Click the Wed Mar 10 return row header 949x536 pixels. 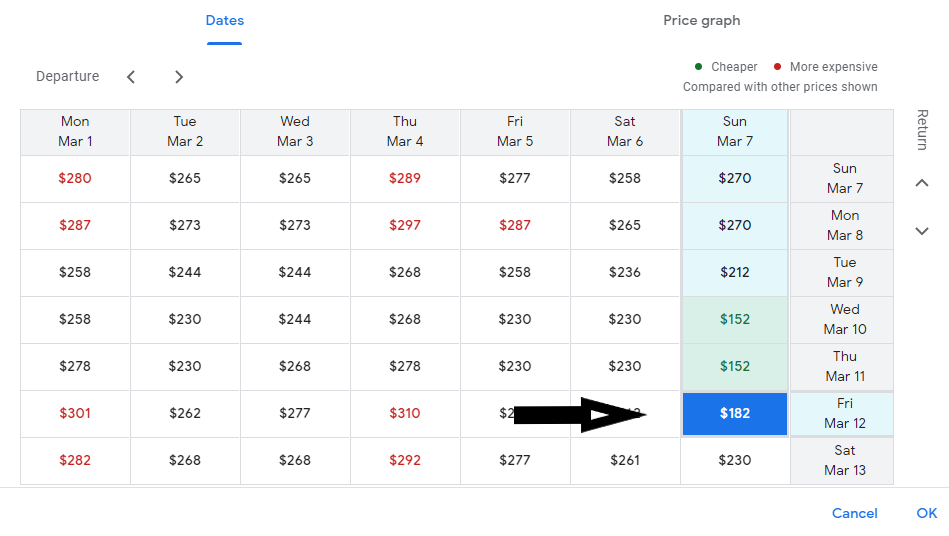pyautogui.click(x=844, y=319)
